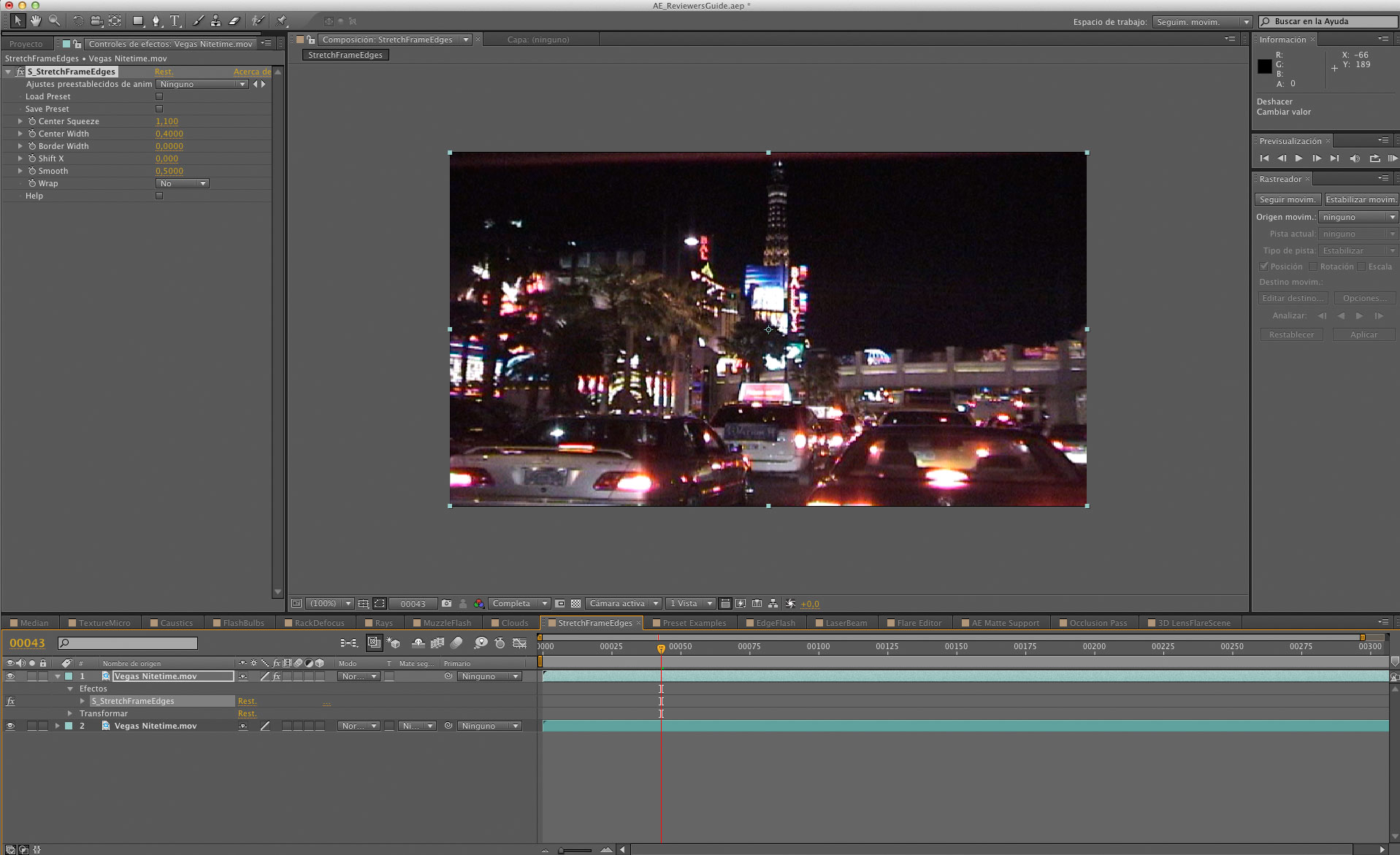
Task: Select the Puppet Pin tool
Action: coord(282,21)
